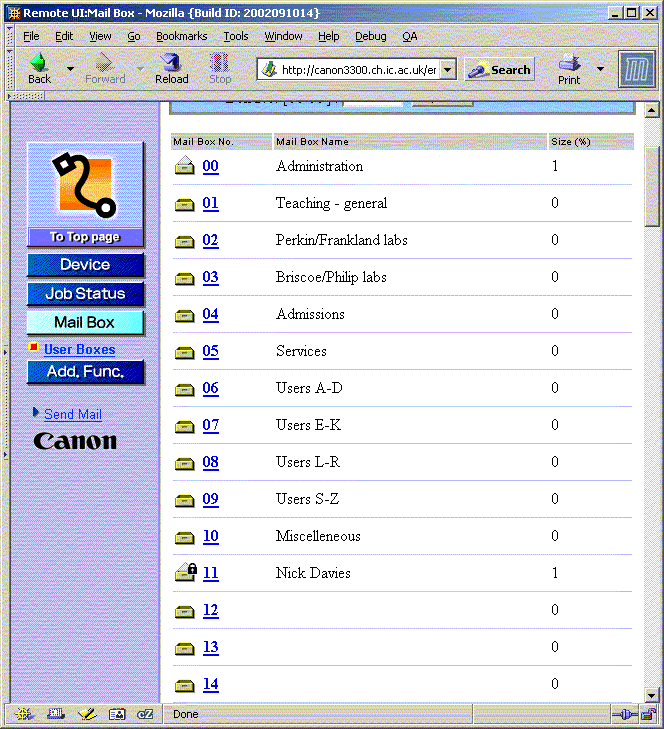Click the online/offline plug icon
Image resolution: width=664 pixels, height=729 pixels.
(x=625, y=714)
